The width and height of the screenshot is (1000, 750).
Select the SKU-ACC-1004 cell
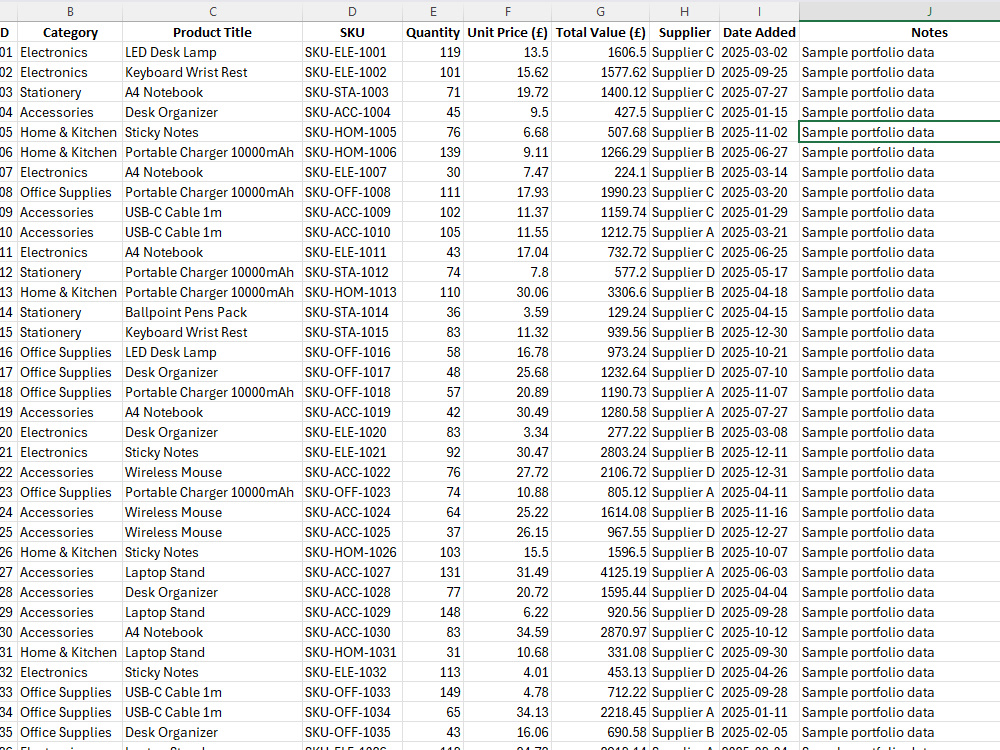tap(352, 112)
